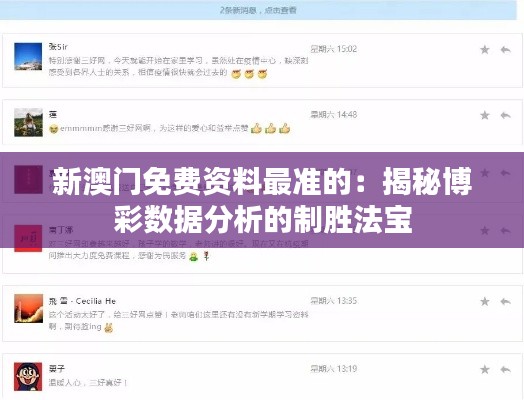Star the message sent at 13:19
Image resolution: width=524 pixels, height=400 pixels.
coord(485,369)
